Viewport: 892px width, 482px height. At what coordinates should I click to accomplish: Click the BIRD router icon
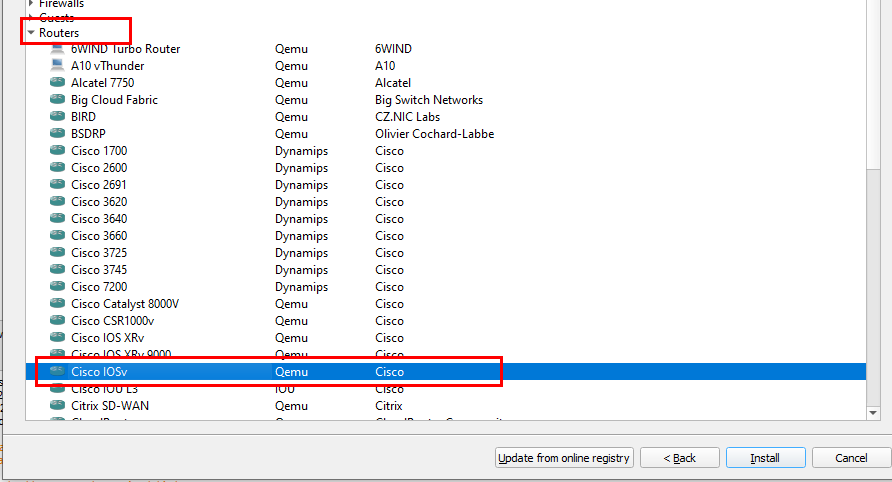click(57, 117)
